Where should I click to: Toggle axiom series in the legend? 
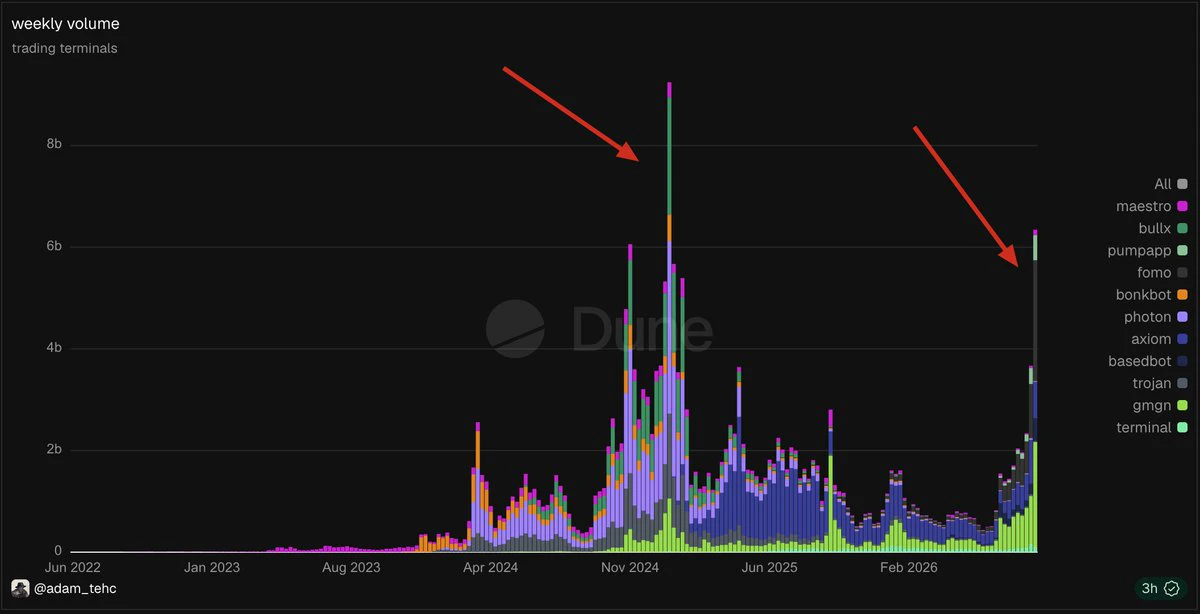[1158, 339]
